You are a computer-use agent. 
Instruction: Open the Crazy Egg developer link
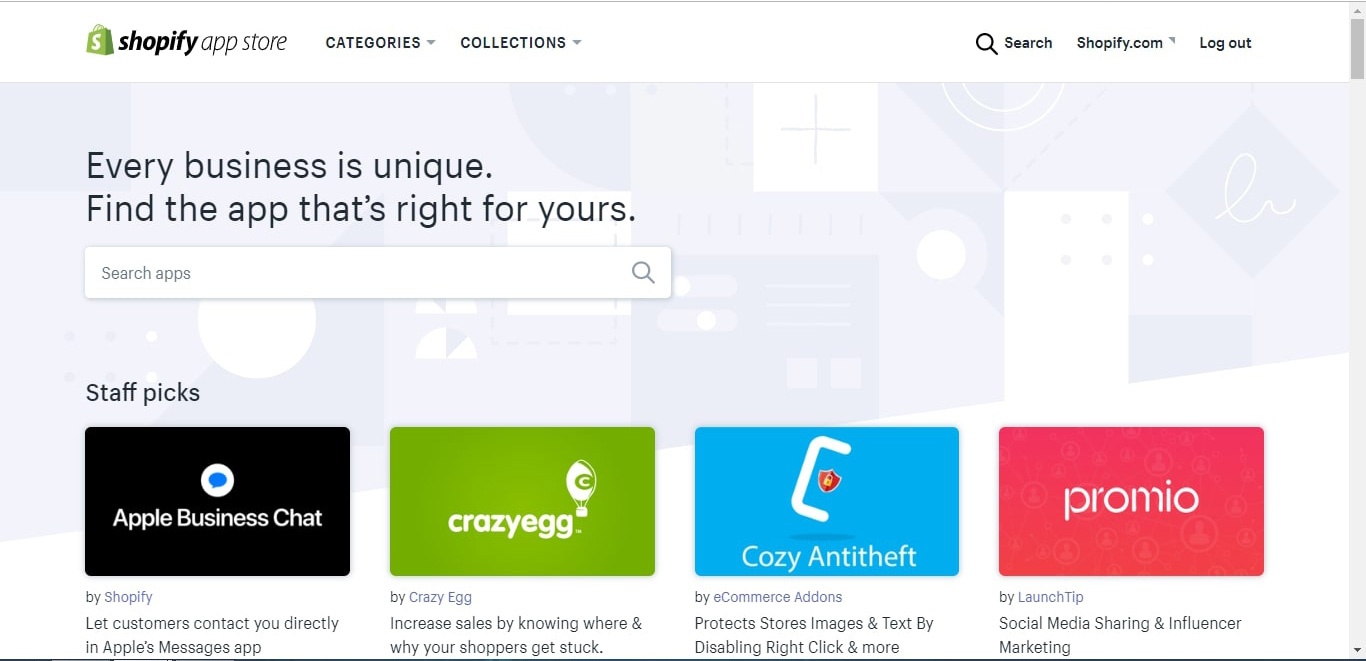point(440,597)
